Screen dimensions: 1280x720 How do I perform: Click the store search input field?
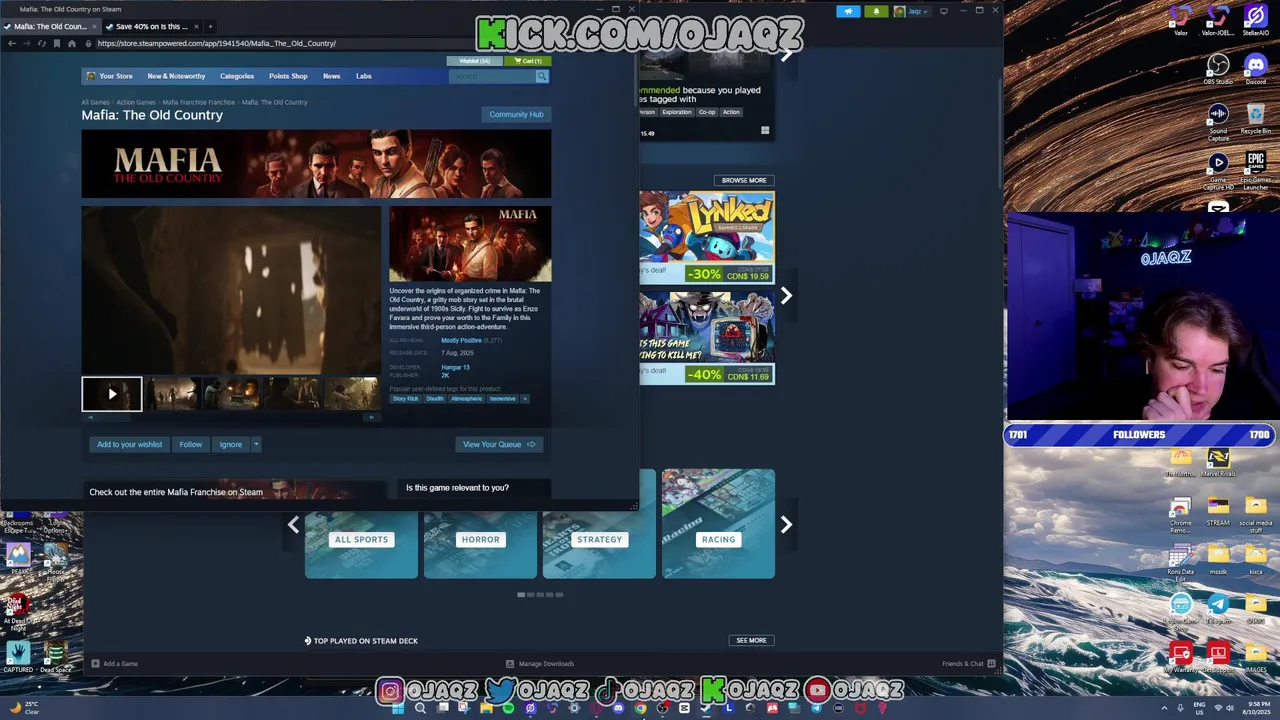click(x=492, y=76)
